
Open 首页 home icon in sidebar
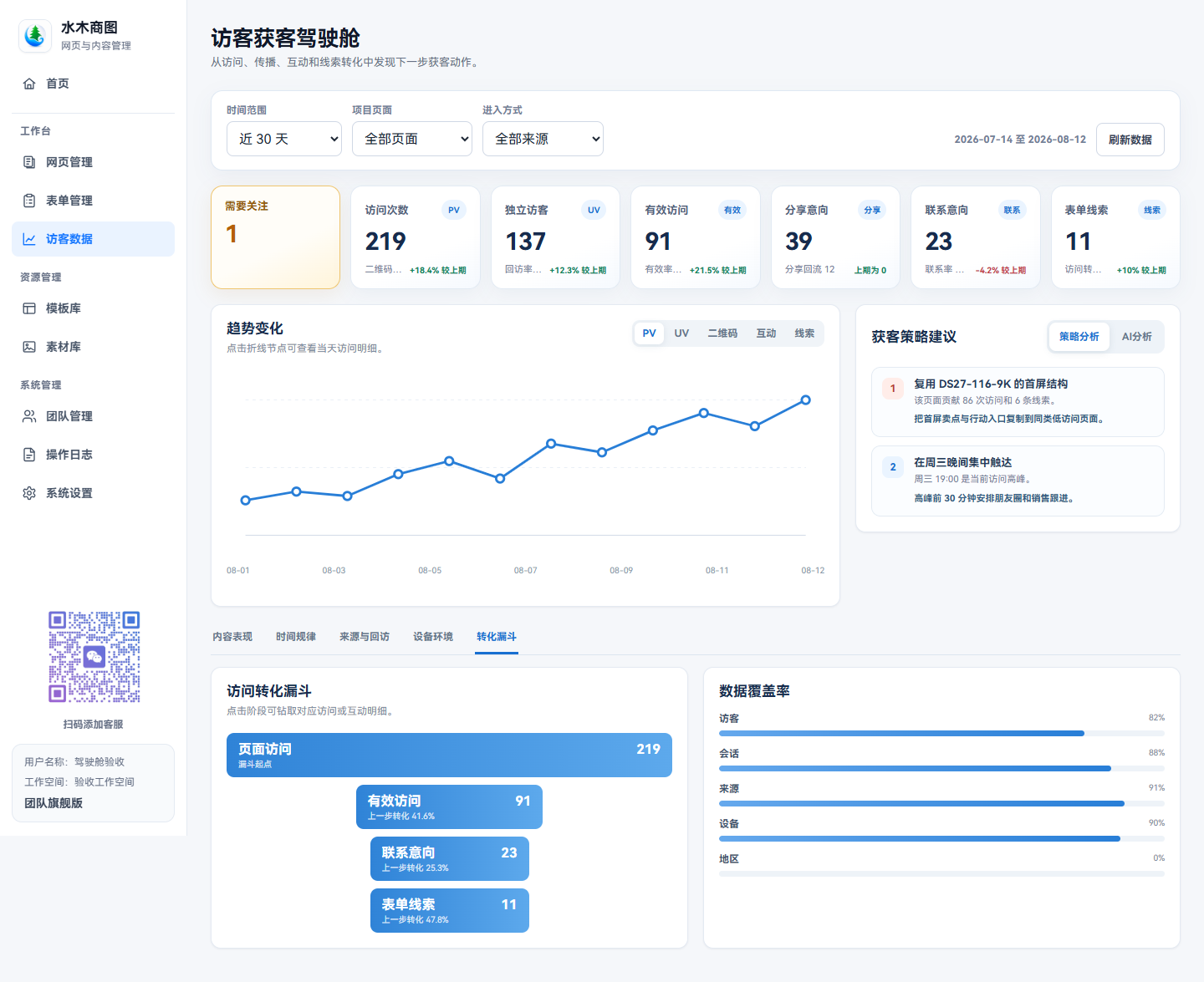(x=29, y=84)
